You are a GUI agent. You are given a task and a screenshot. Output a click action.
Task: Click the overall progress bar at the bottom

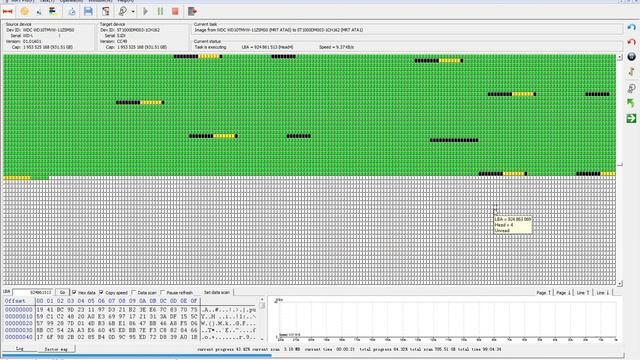313,356
